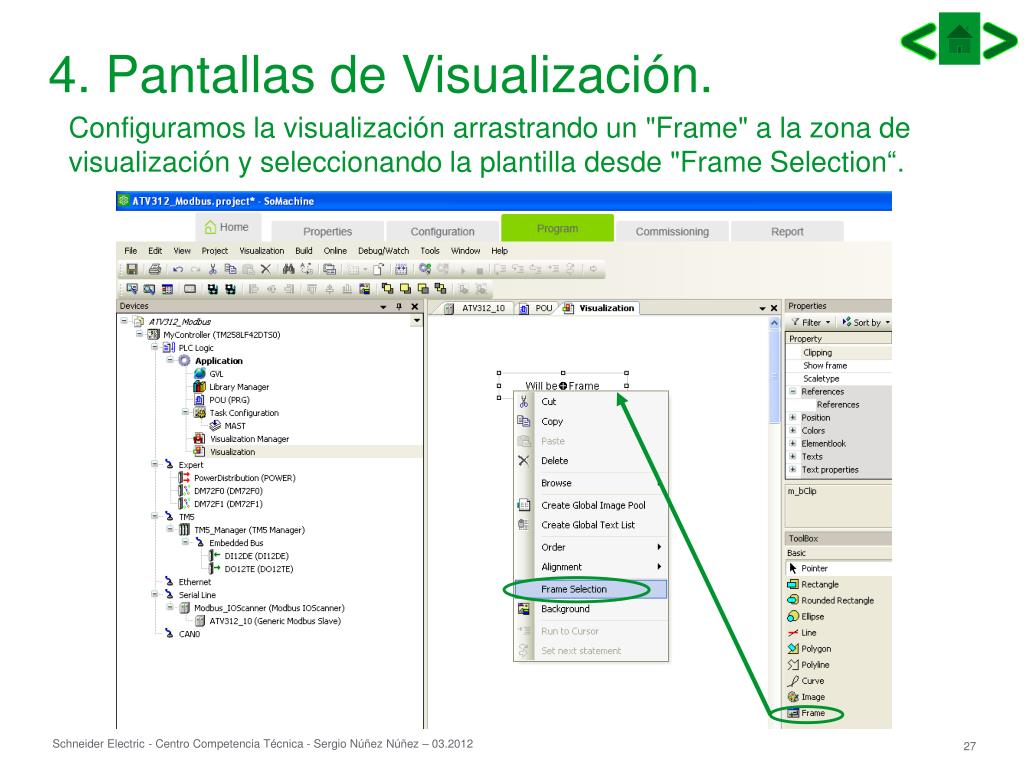Select Visualization Manager in device tree
Viewport: 1024px width, 768px height.
click(242, 439)
